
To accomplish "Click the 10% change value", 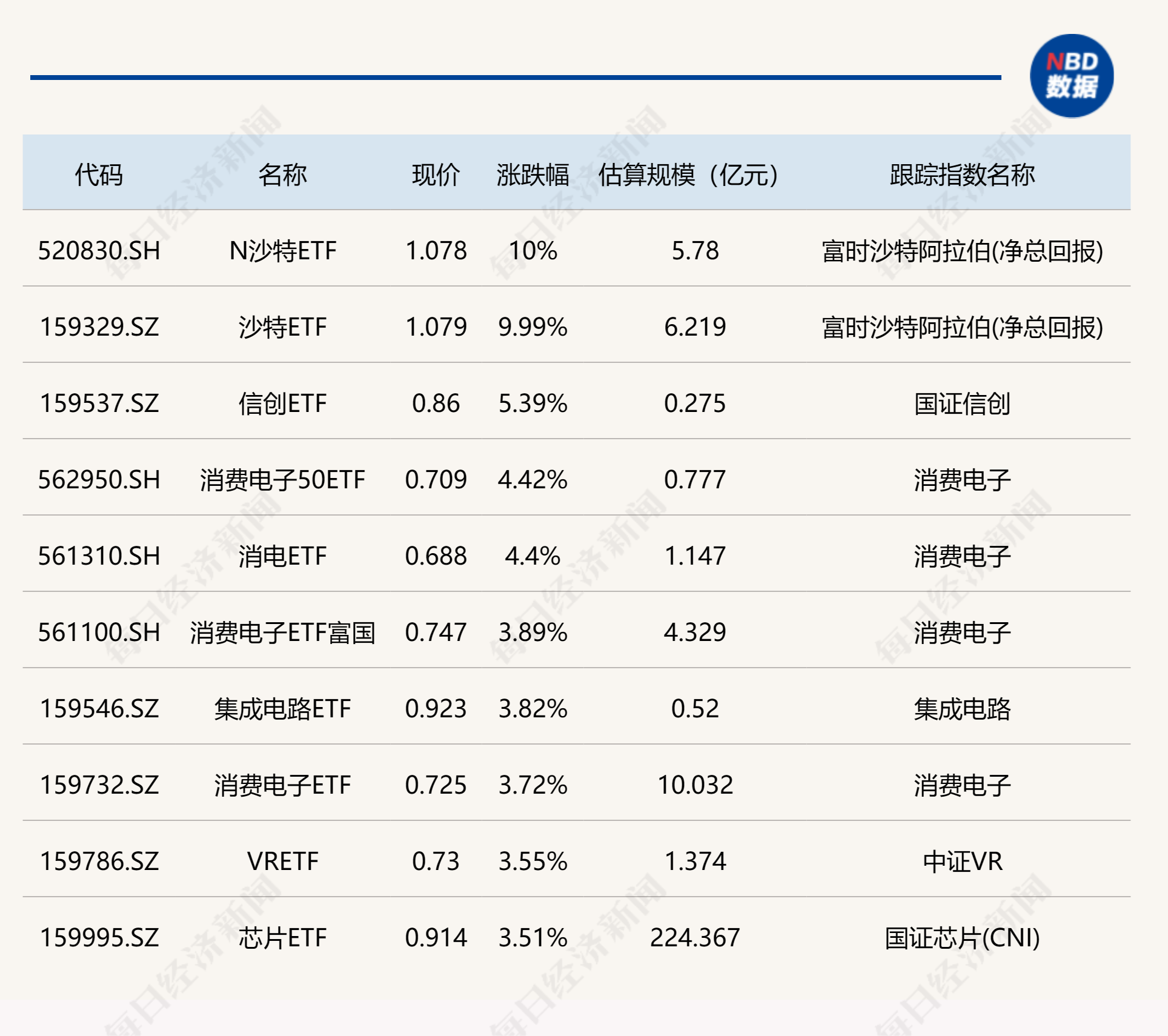I will click(533, 251).
